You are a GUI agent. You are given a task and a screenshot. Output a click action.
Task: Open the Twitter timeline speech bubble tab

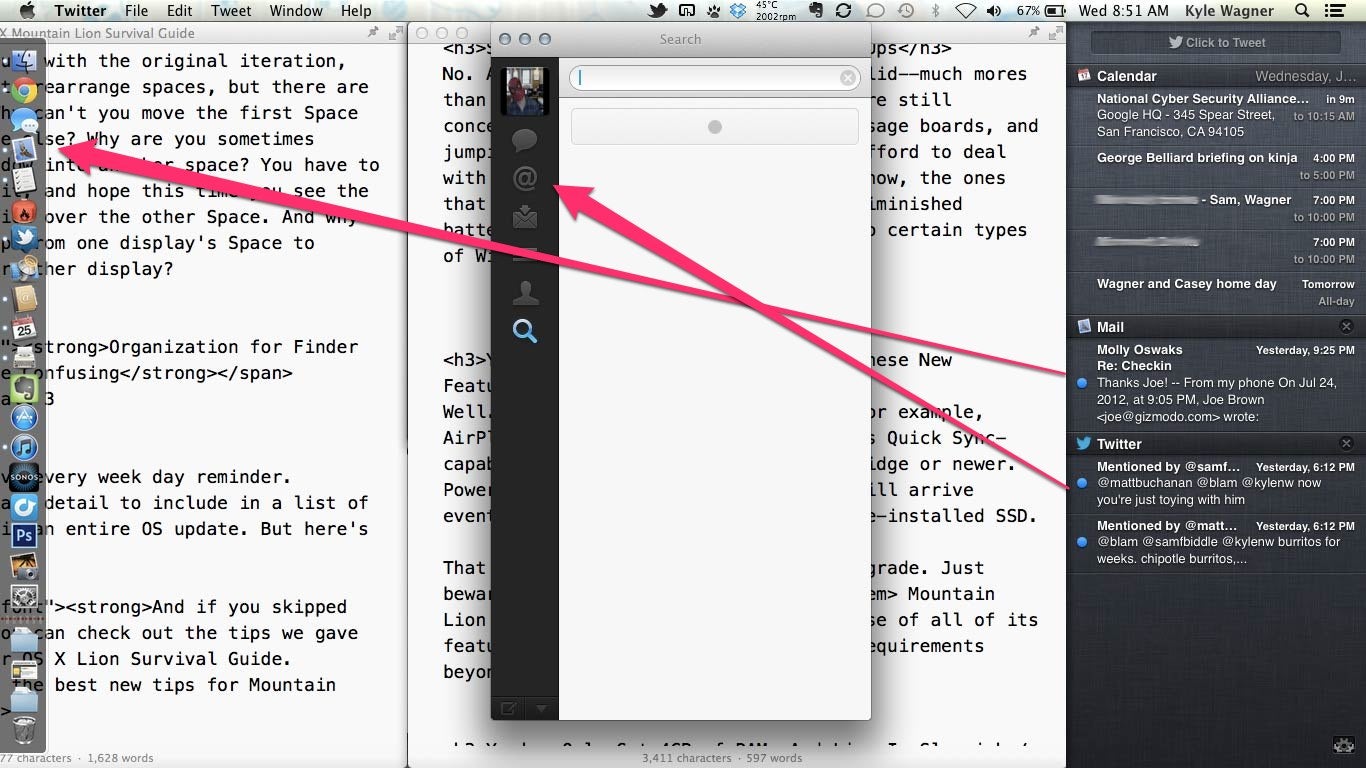coord(525,140)
